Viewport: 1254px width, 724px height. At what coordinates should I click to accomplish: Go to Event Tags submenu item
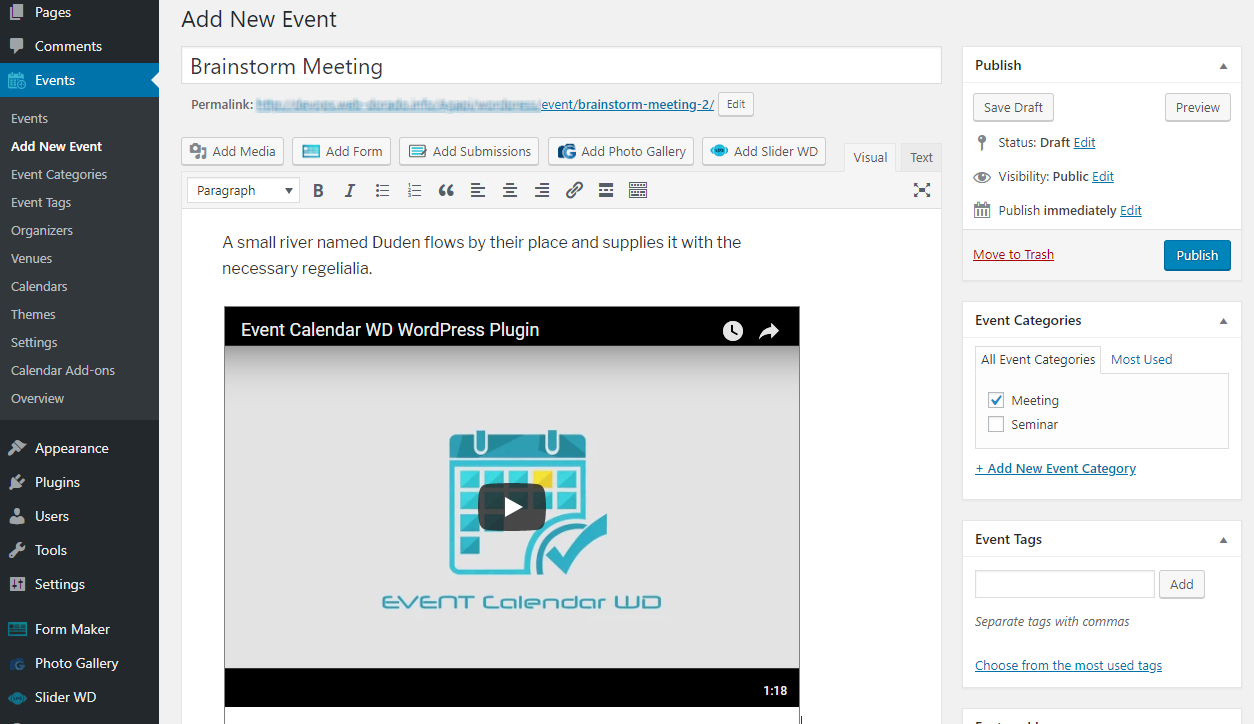[41, 202]
